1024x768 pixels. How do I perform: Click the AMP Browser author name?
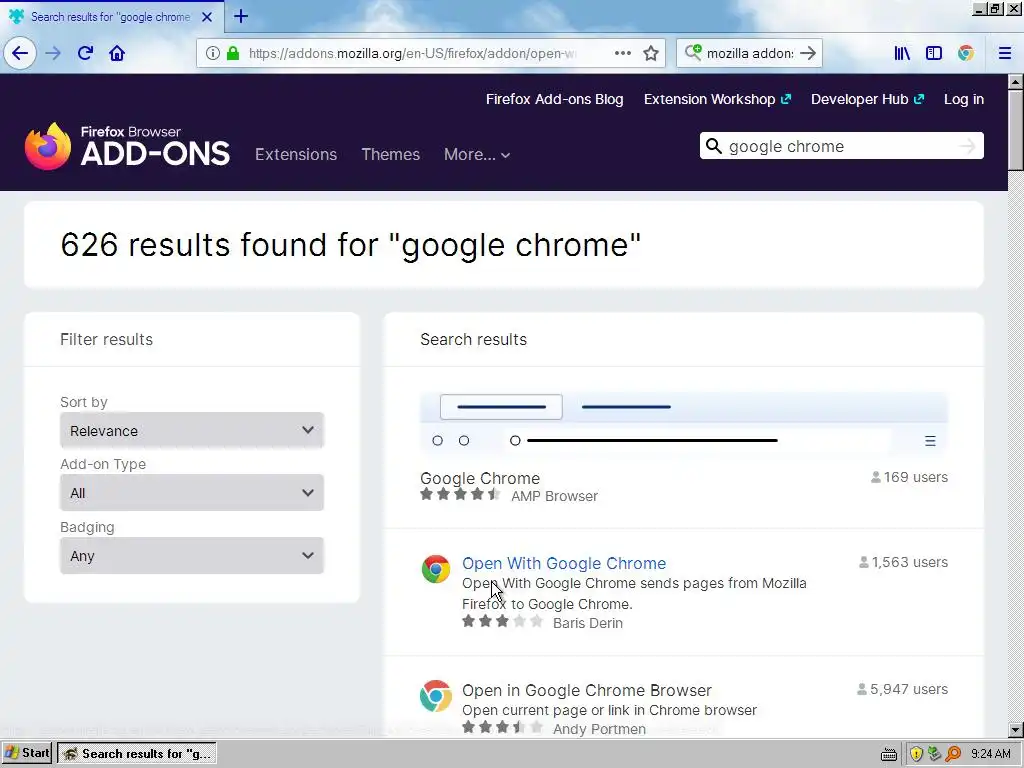(x=554, y=496)
